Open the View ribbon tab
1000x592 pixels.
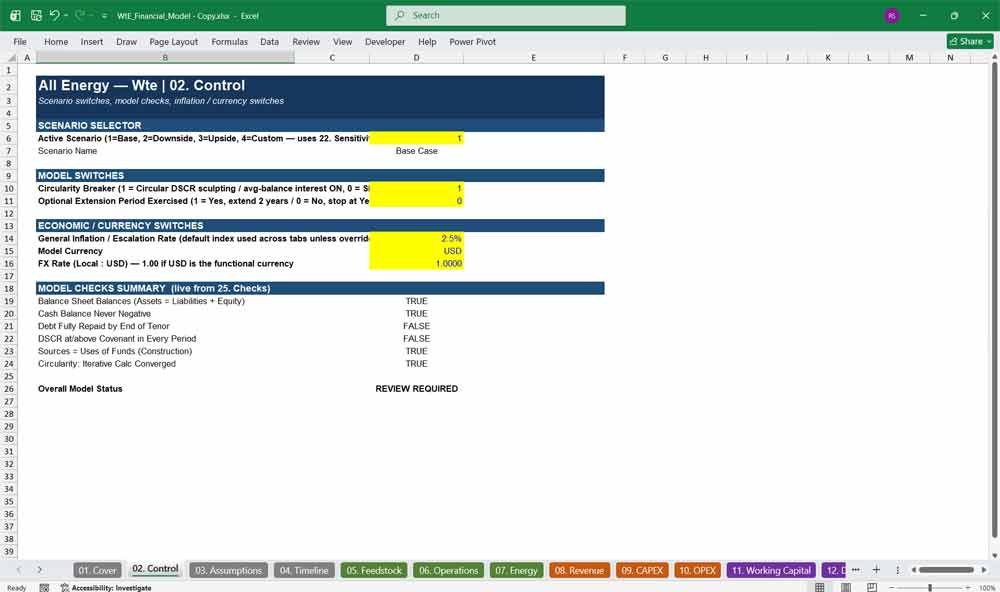point(342,41)
